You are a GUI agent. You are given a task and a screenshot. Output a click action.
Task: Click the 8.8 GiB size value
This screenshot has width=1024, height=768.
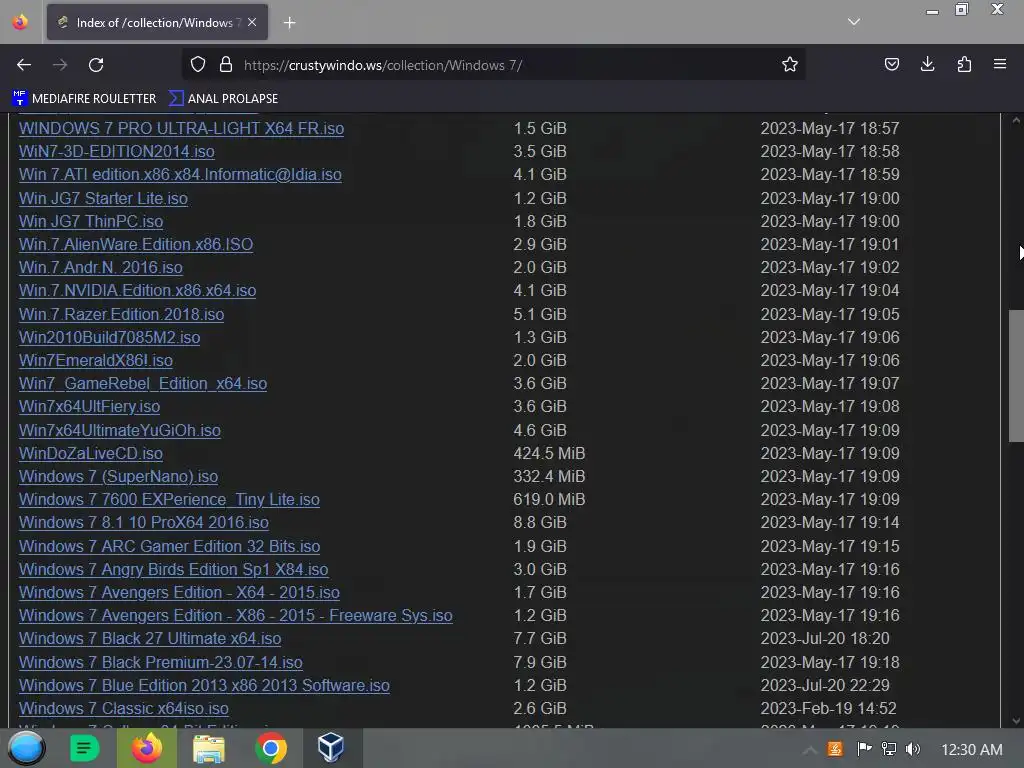(x=540, y=522)
